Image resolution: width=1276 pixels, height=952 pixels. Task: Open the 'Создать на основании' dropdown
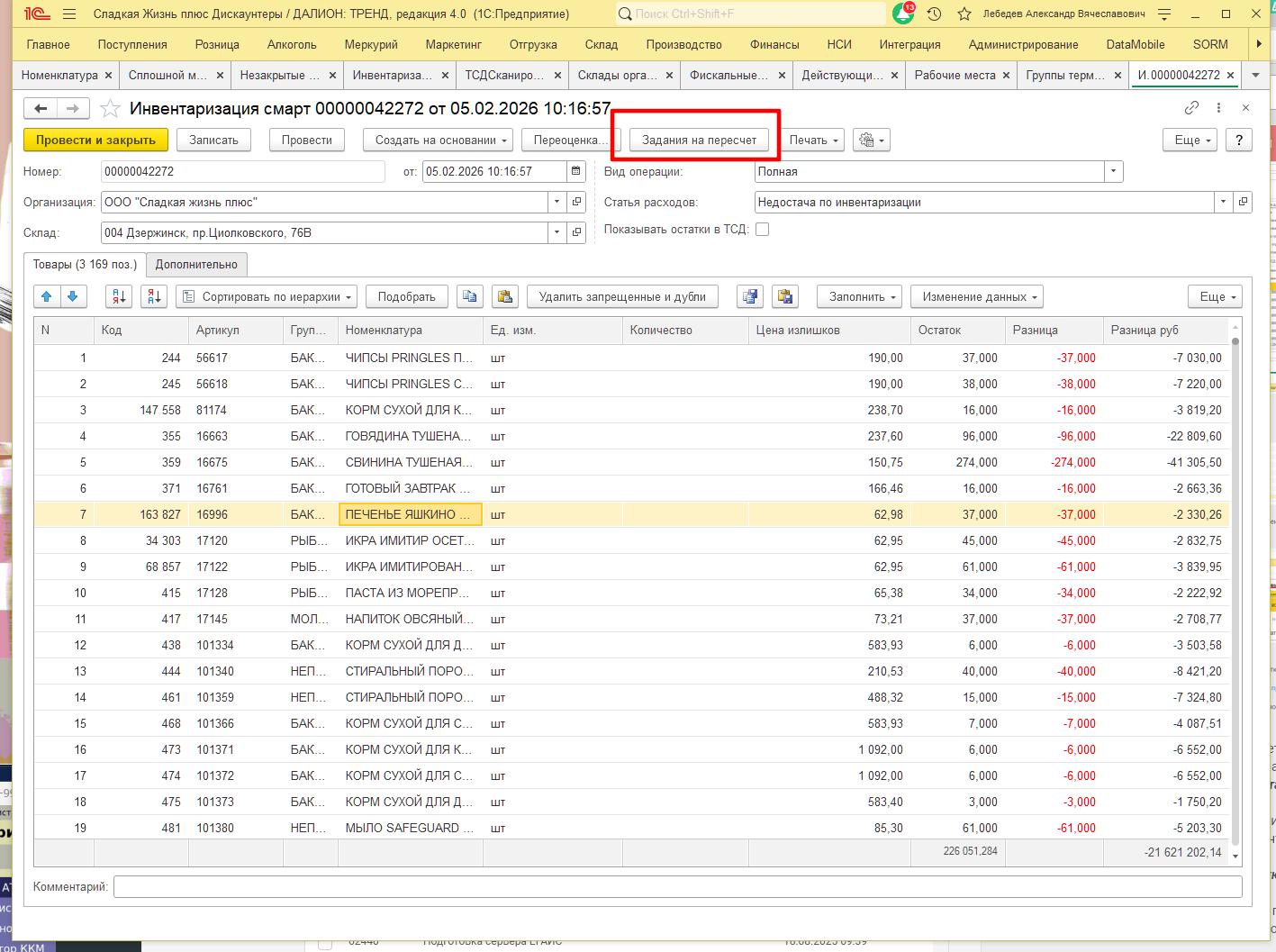pyautogui.click(x=438, y=140)
